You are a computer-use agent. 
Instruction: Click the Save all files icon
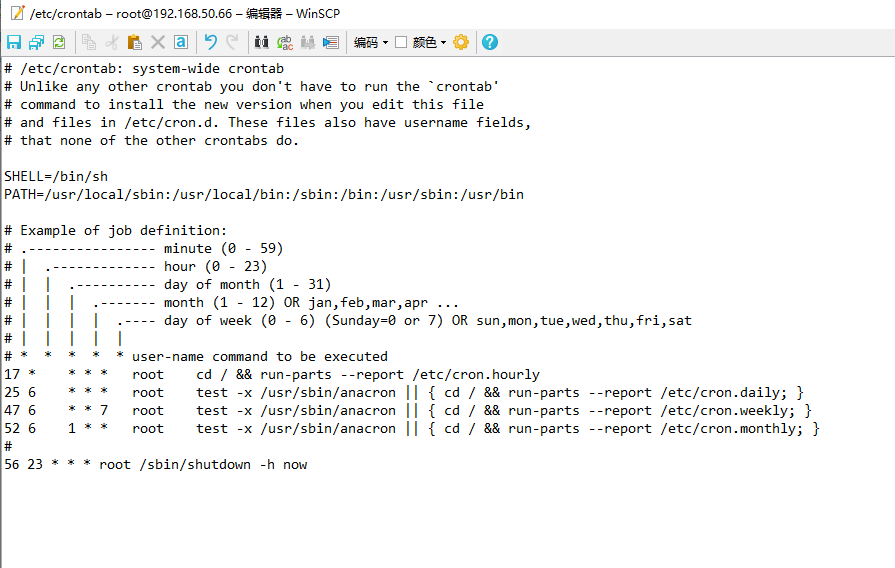(36, 42)
